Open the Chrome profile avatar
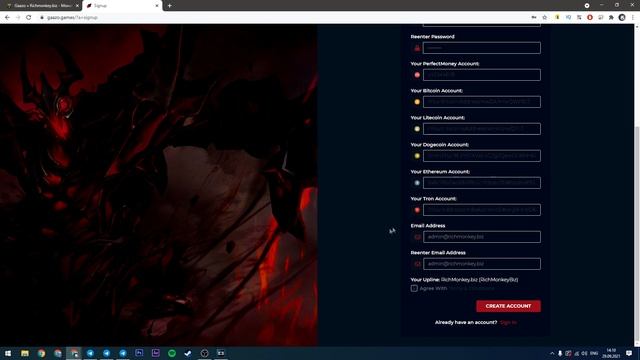The height and width of the screenshot is (360, 640). [x=622, y=18]
